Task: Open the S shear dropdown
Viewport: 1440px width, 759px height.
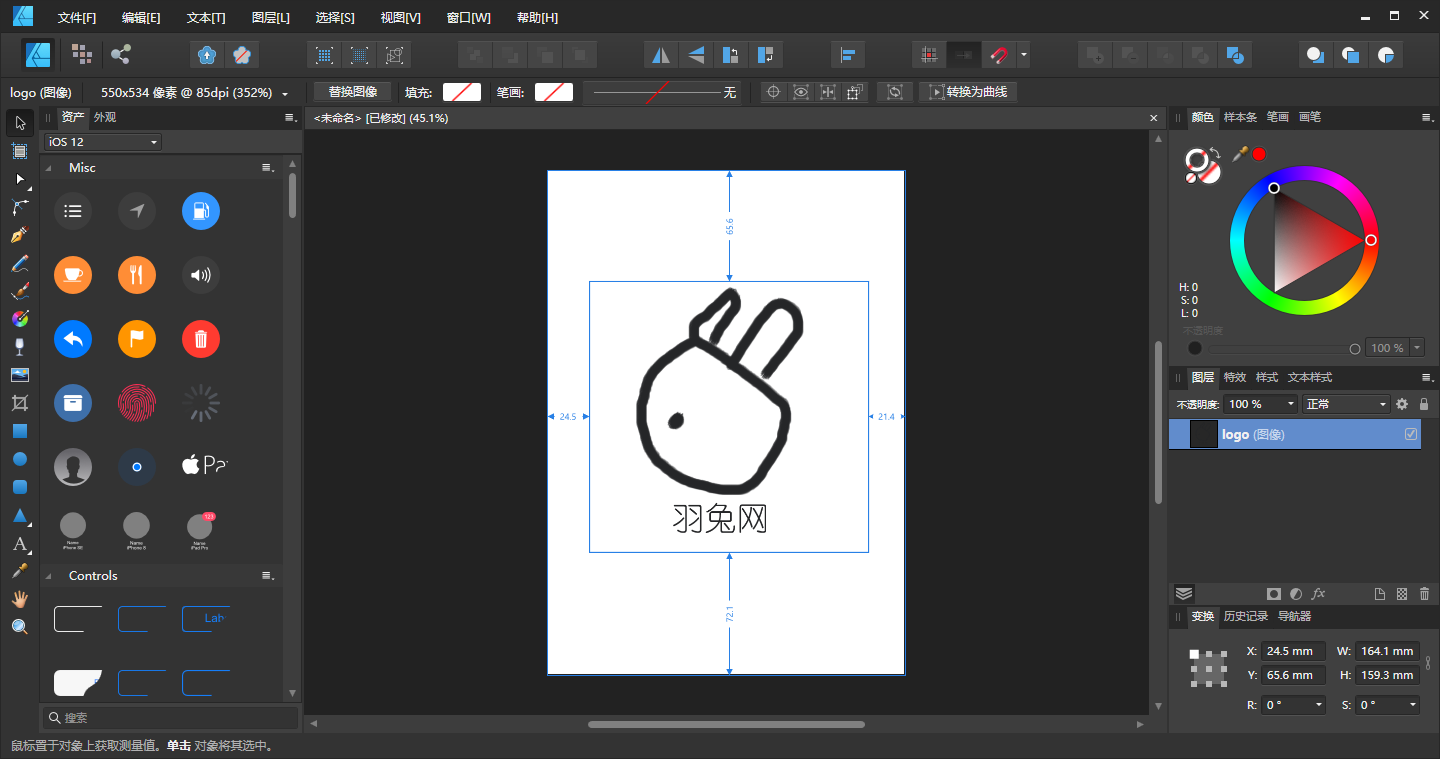Action: [x=1386, y=705]
